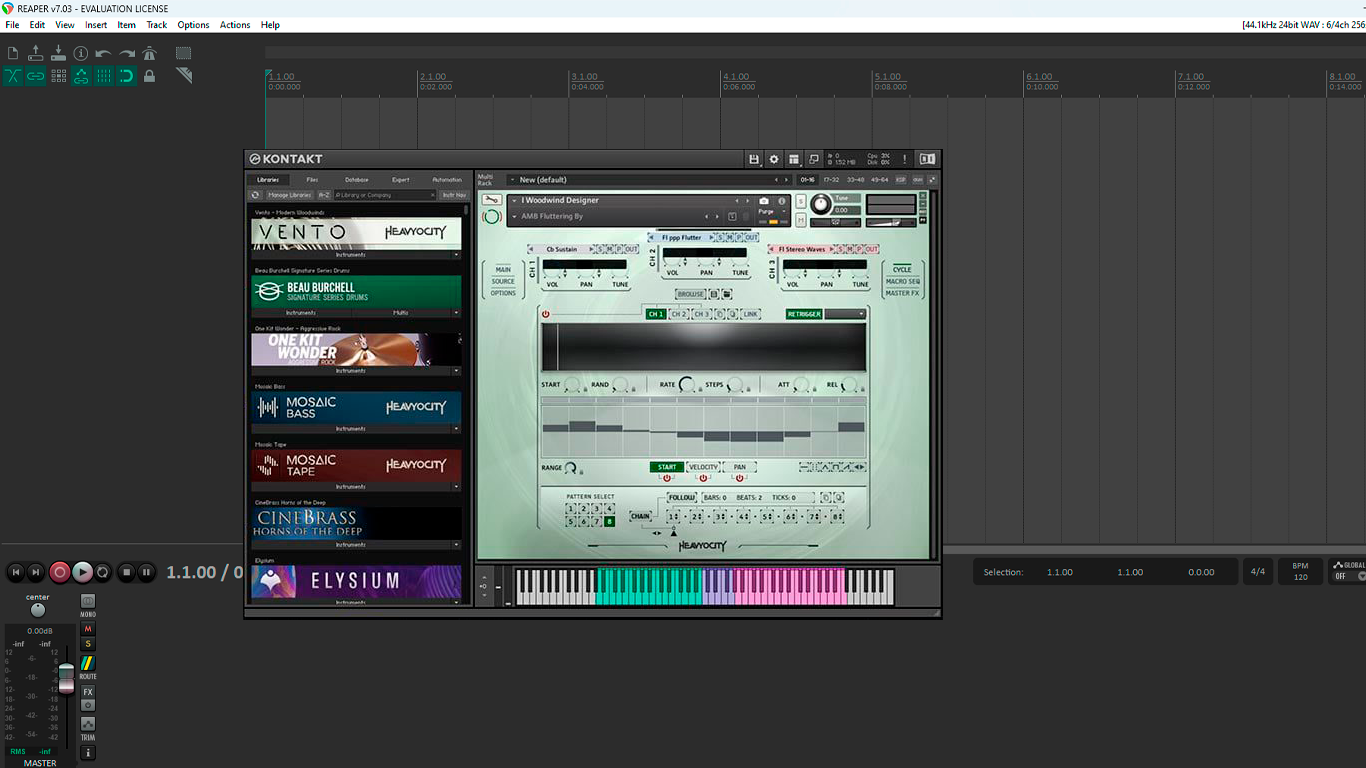Toggle auto-crossfade toolbar icon
The height and width of the screenshot is (768, 1366).
point(13,76)
